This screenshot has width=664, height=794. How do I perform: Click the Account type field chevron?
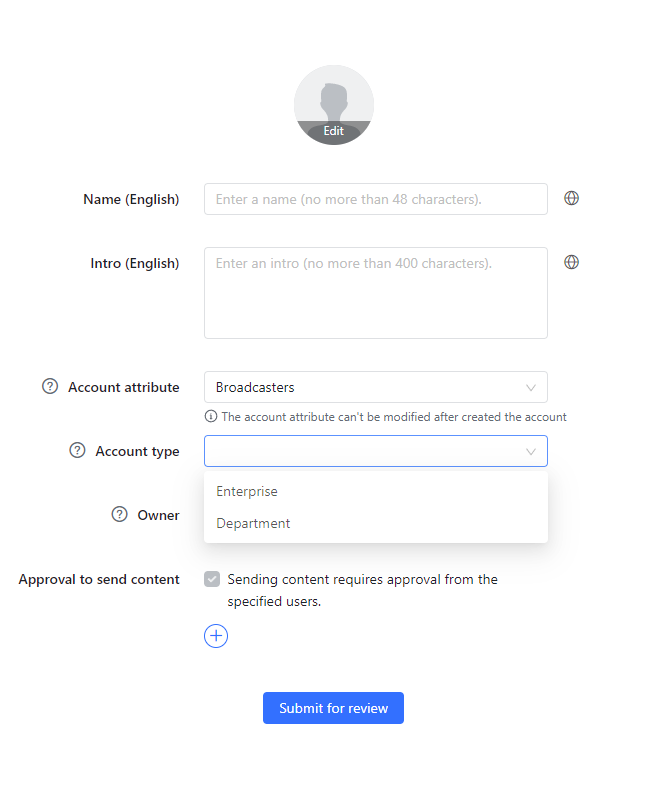pyautogui.click(x=531, y=451)
